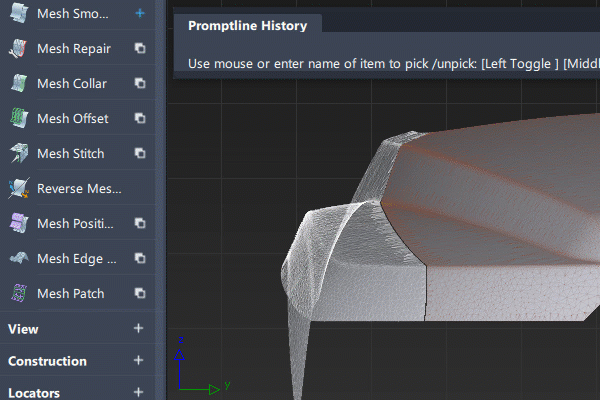Click the Reverse Mes... label
Viewport: 600px width, 400px height.
click(x=79, y=188)
